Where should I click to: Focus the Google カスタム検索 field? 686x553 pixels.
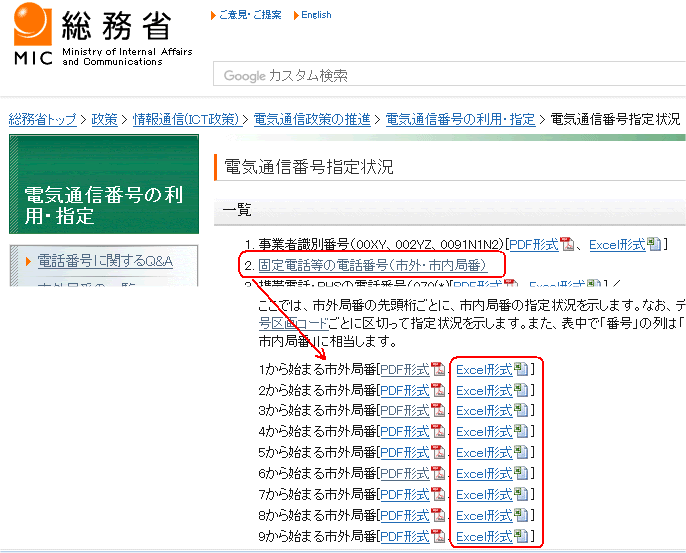click(449, 74)
